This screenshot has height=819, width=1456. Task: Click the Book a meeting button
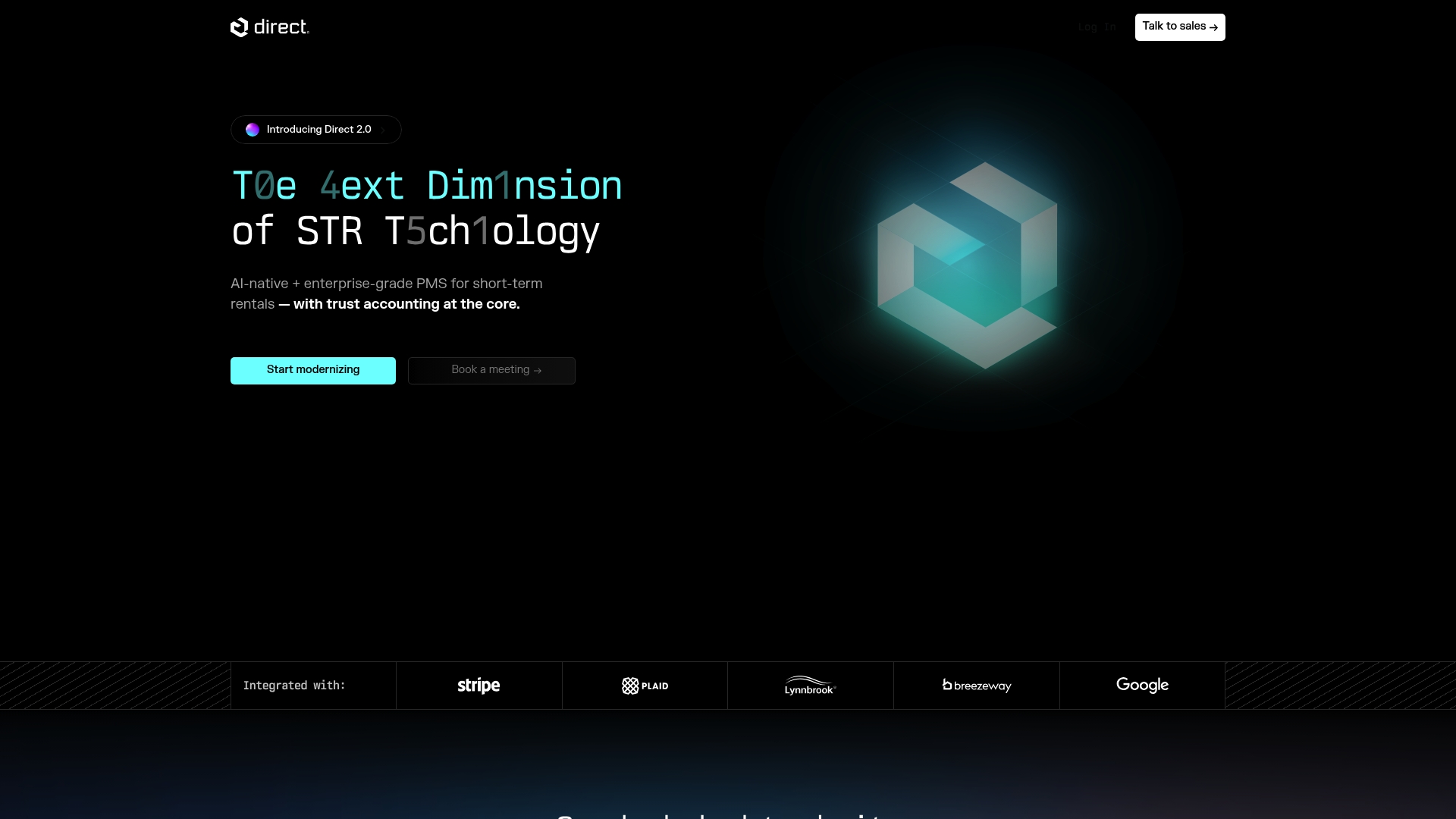[491, 370]
